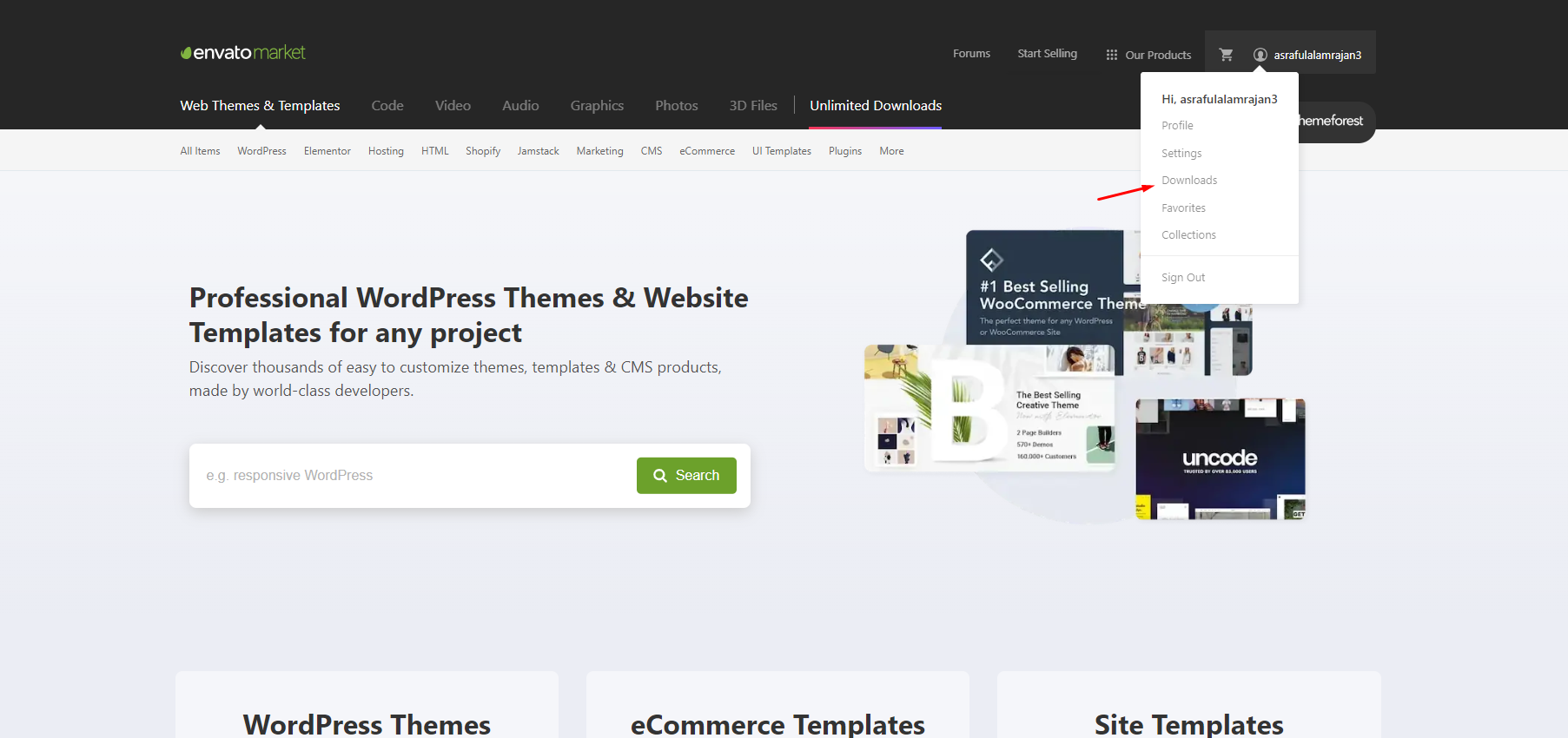Click the user account avatar icon
The height and width of the screenshot is (738, 1568).
[1260, 55]
